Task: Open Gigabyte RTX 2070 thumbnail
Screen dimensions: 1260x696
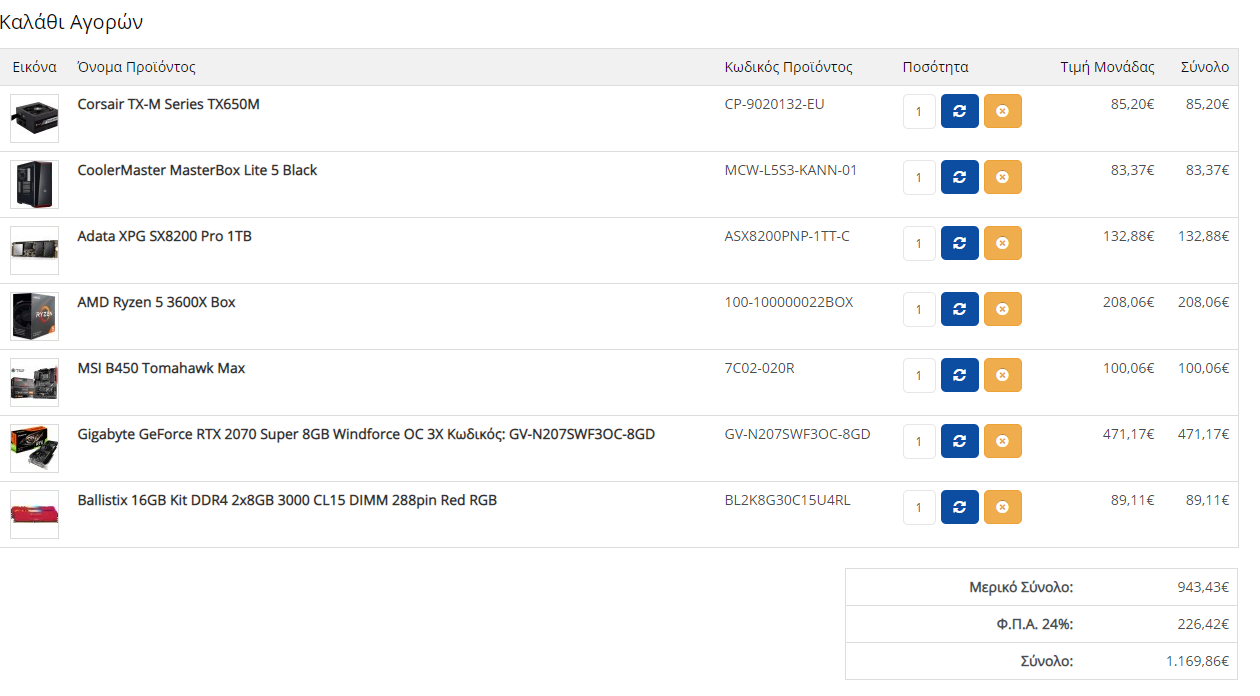Action: point(34,448)
